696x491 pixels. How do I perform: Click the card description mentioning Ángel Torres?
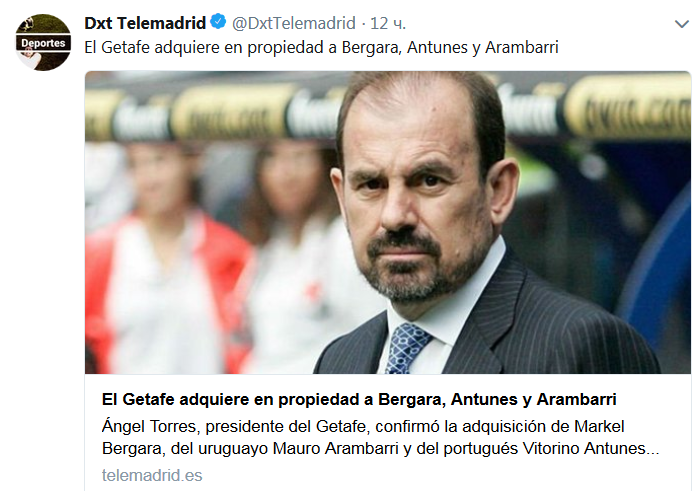coord(380,437)
